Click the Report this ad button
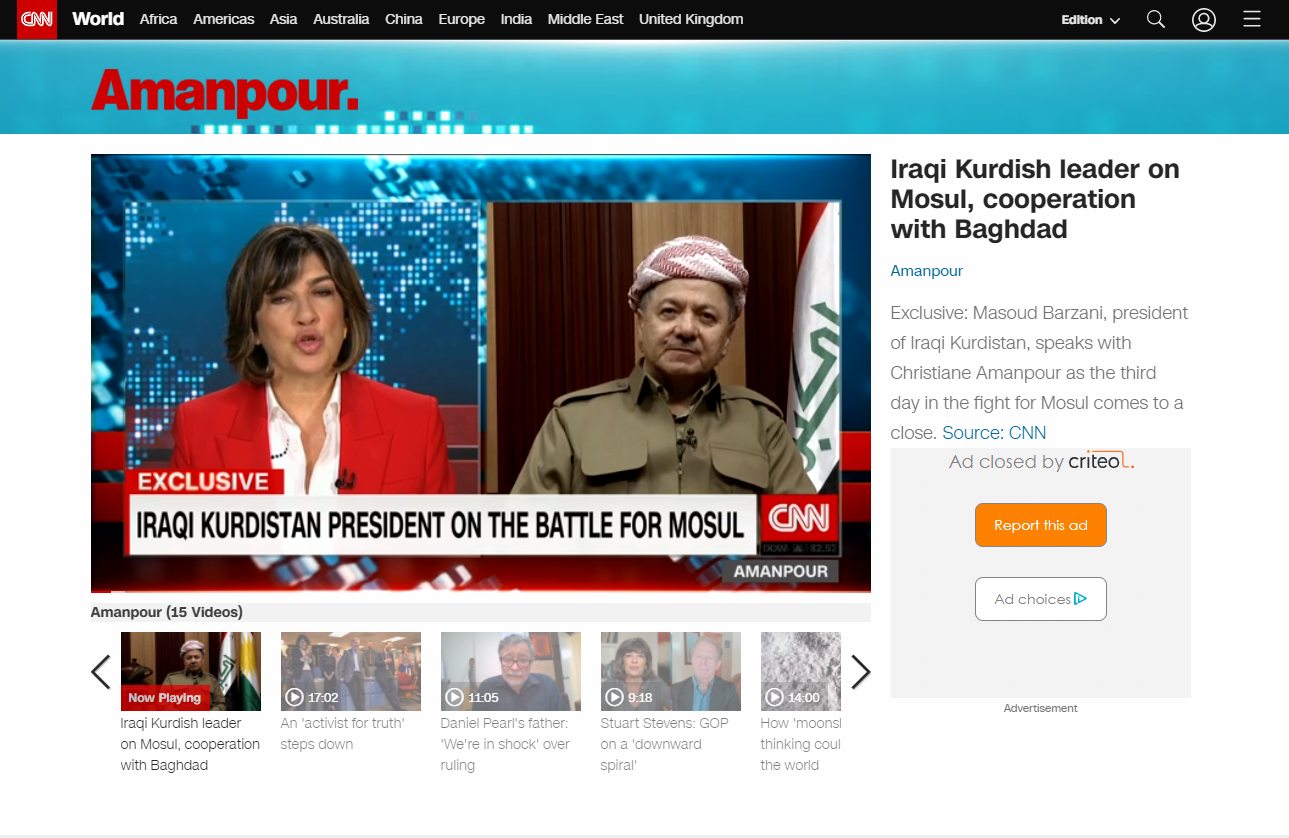 (x=1040, y=525)
